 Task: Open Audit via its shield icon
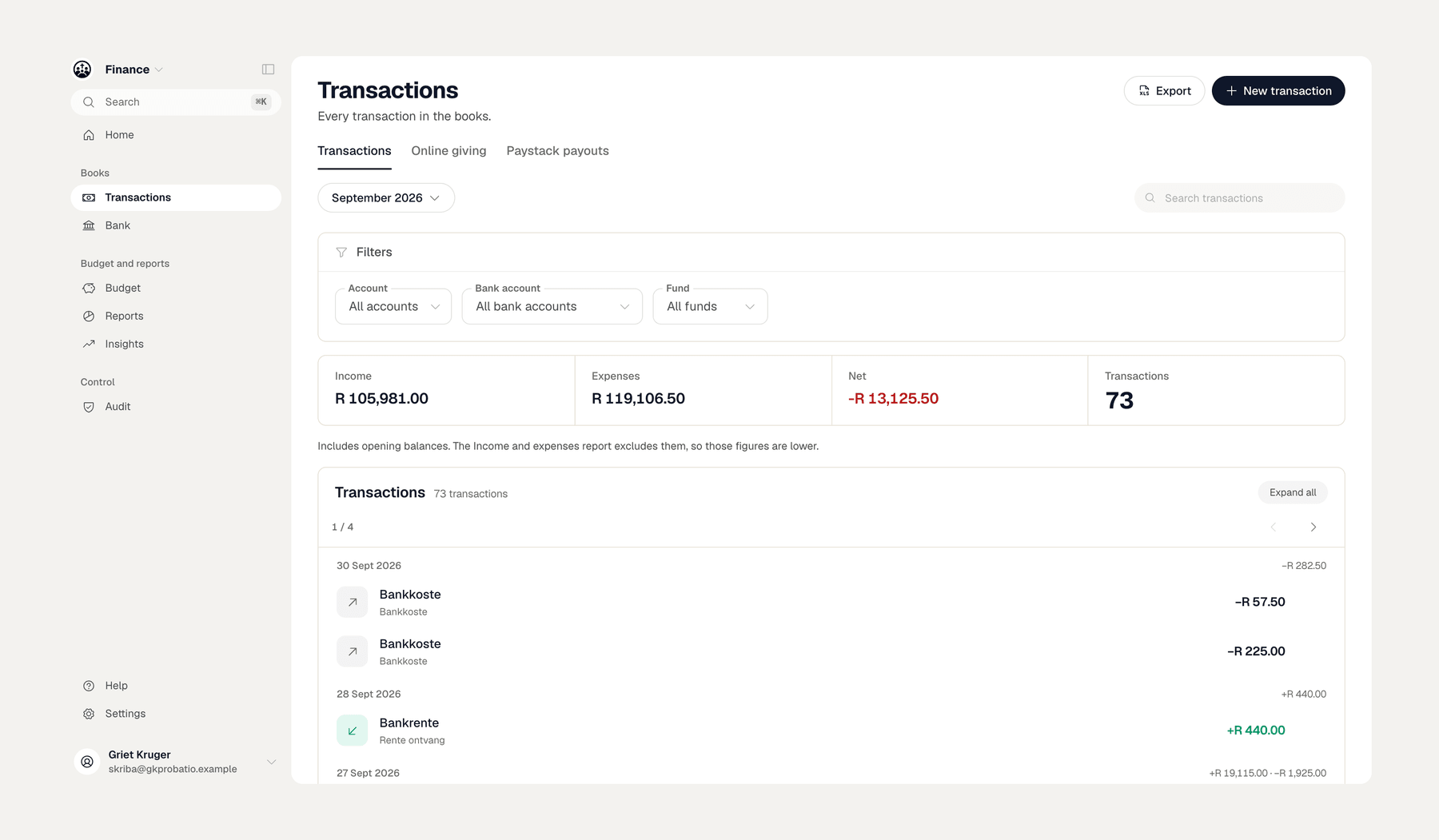[89, 407]
